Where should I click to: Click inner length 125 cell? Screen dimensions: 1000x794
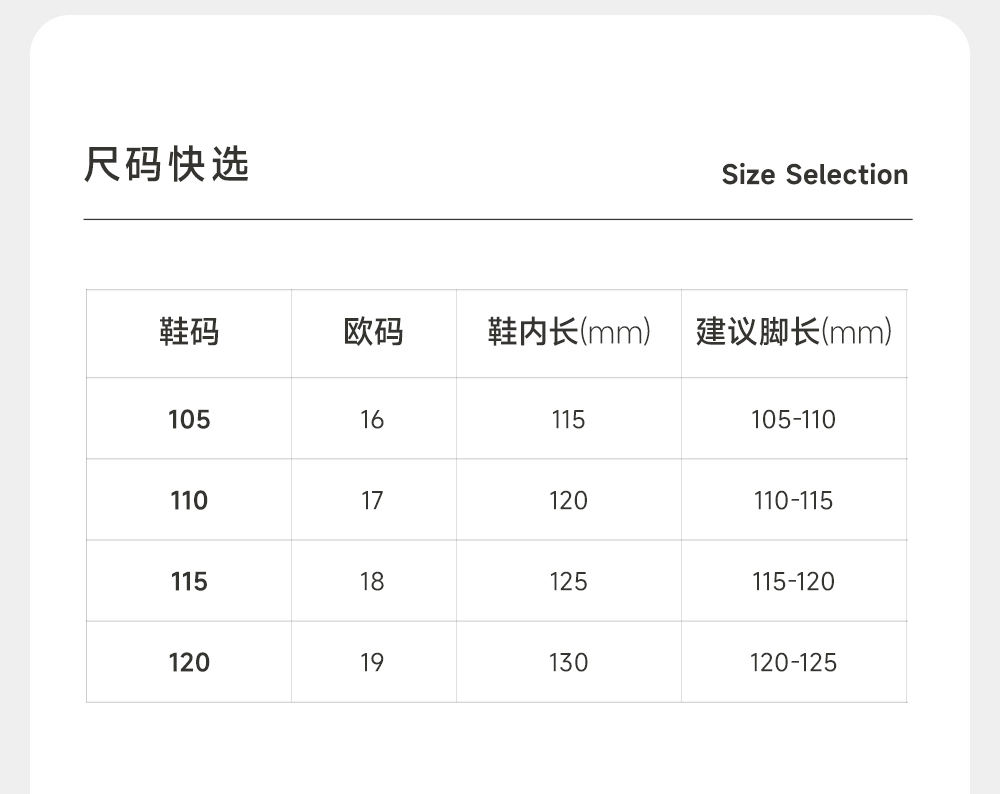[568, 582]
